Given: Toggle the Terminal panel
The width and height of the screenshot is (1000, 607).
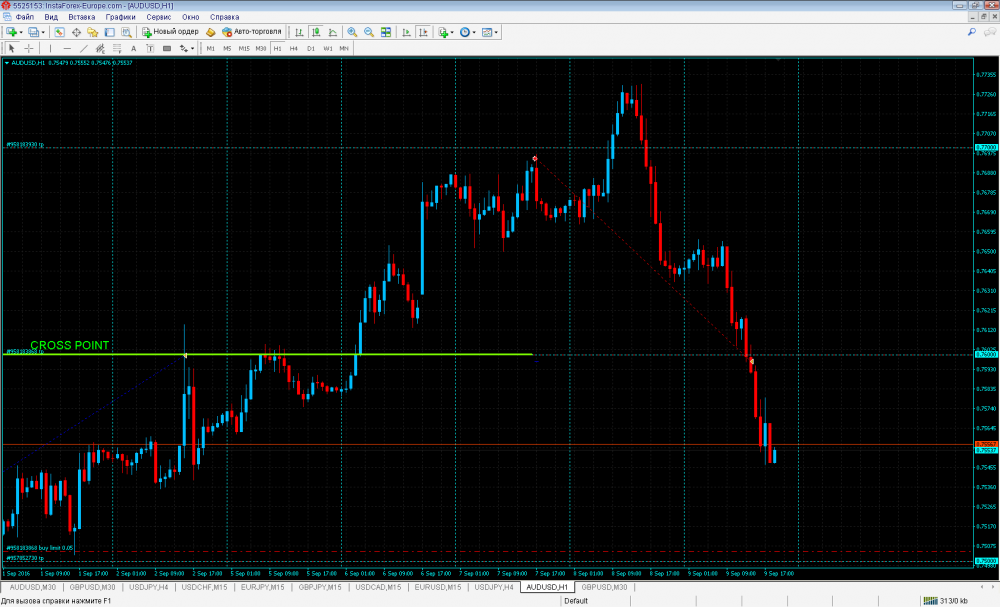Looking at the screenshot, I should 110,32.
